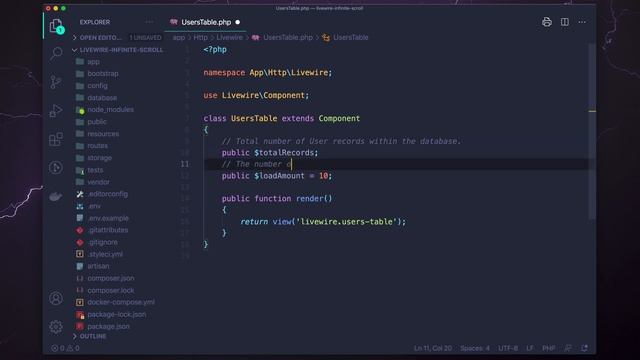Open the artisan file
The height and width of the screenshot is (360, 640).
tap(98, 266)
